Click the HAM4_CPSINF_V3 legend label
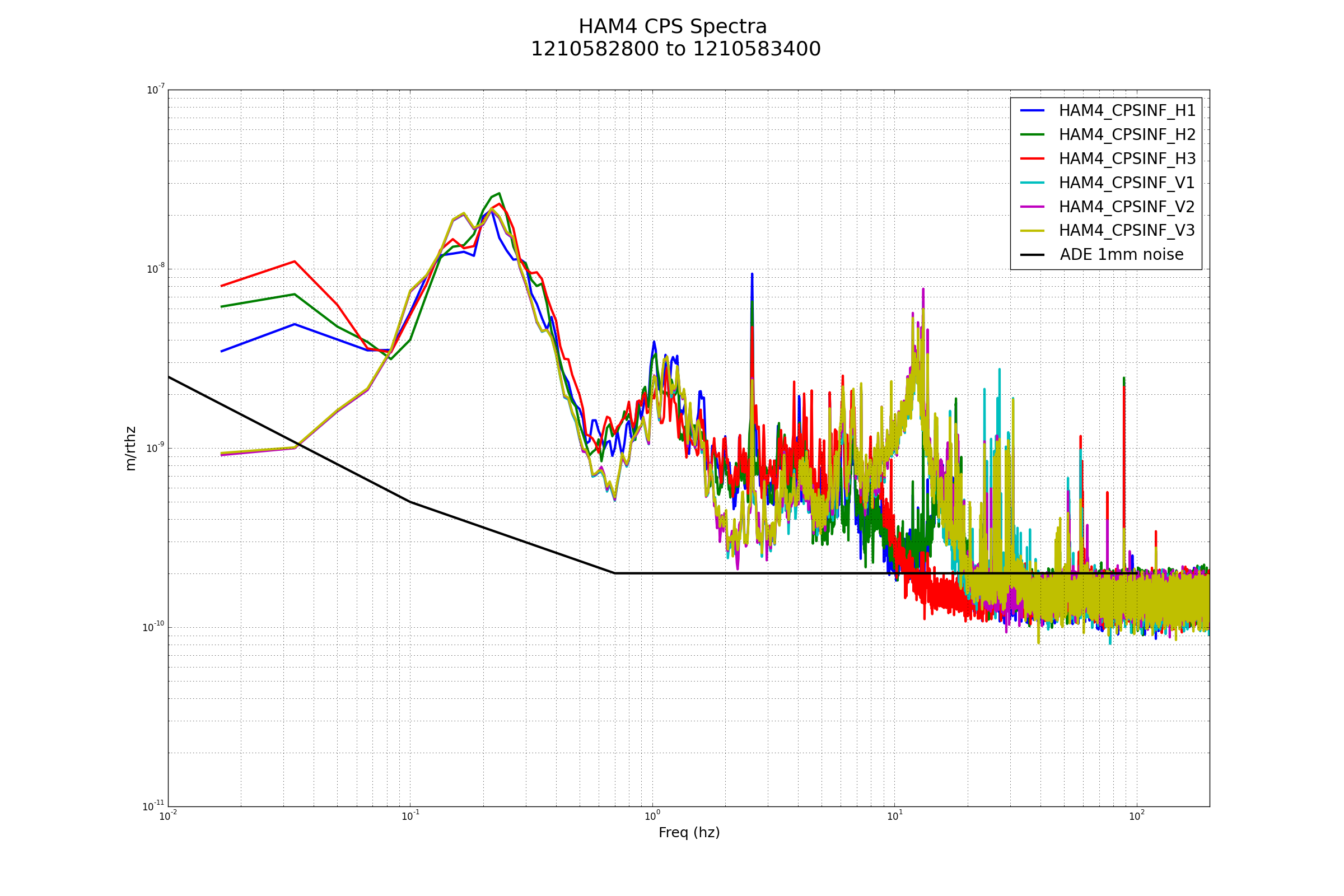The image size is (1344, 896). point(1127,231)
